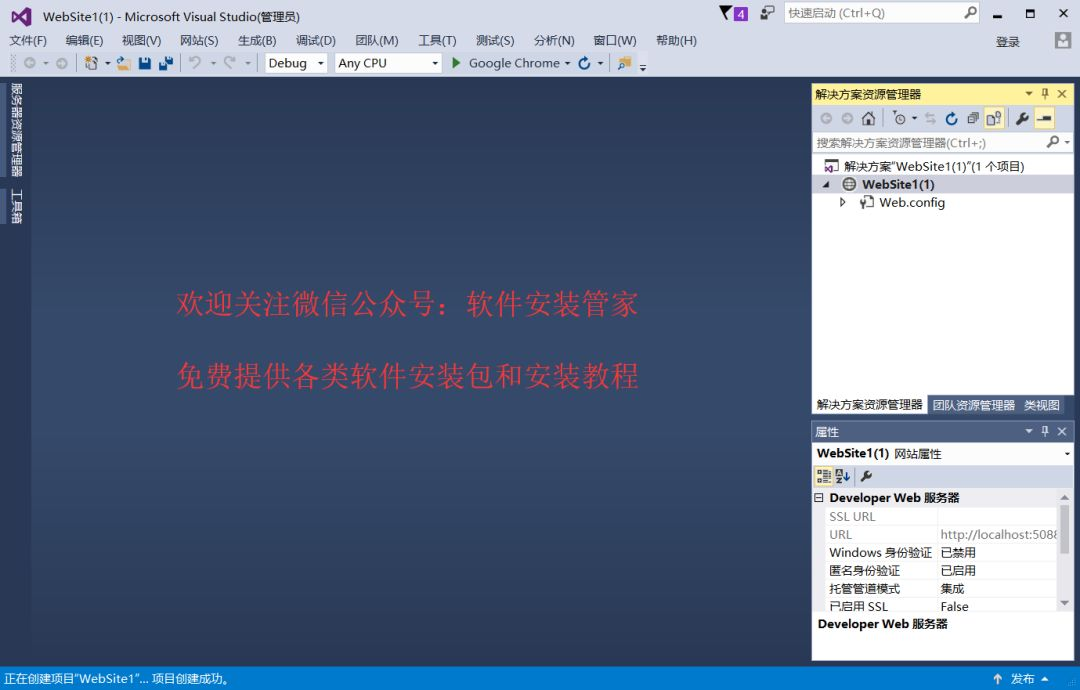Click the Undo arrow icon
Screen dimensions: 1080x690
click(195, 63)
